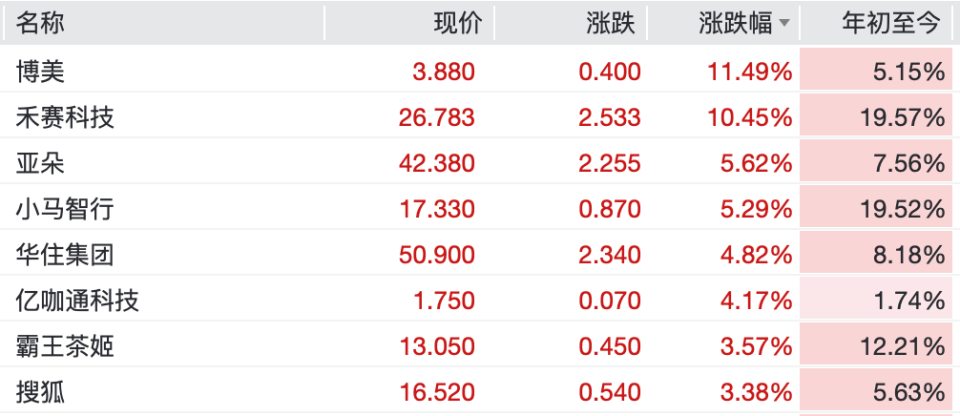Click the 11.49% change percentage value
960x416 pixels.
tap(747, 71)
